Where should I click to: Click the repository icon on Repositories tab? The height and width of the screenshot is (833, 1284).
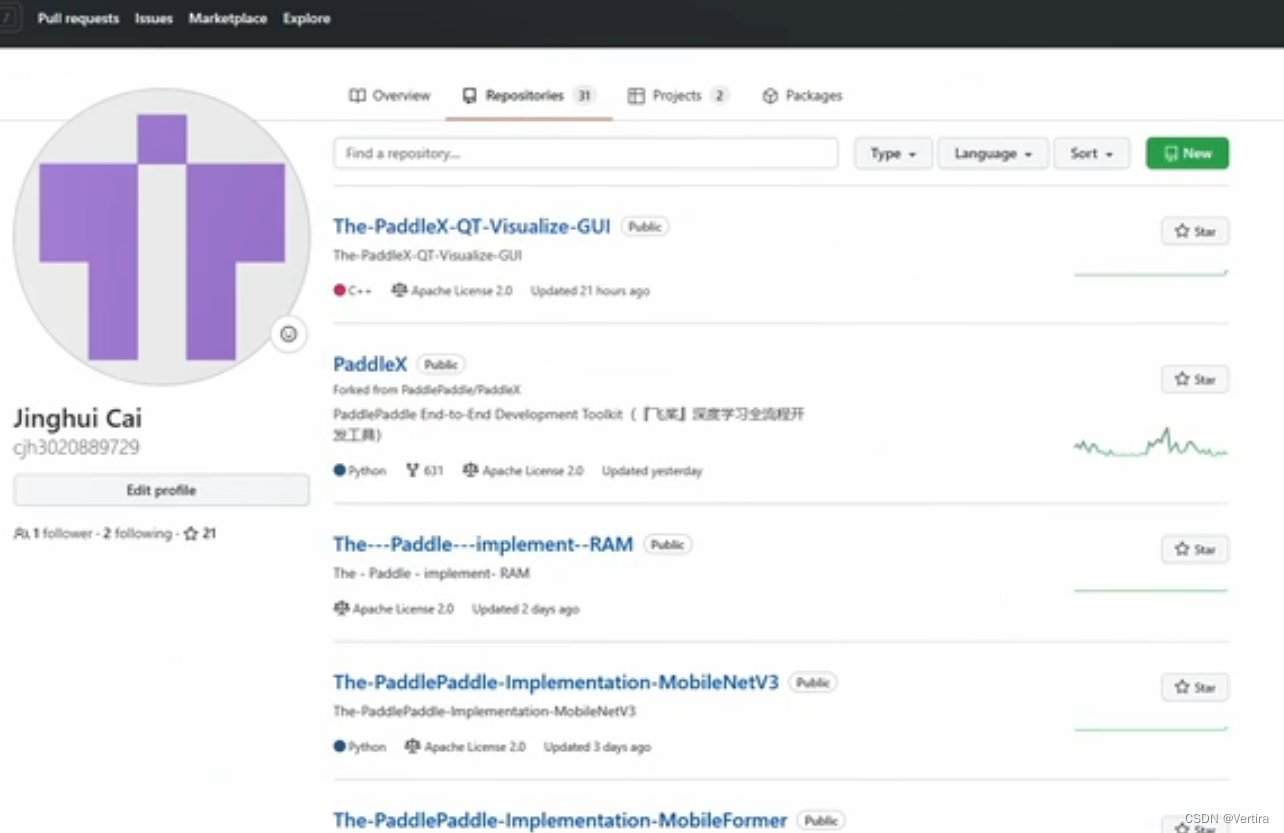coord(469,96)
